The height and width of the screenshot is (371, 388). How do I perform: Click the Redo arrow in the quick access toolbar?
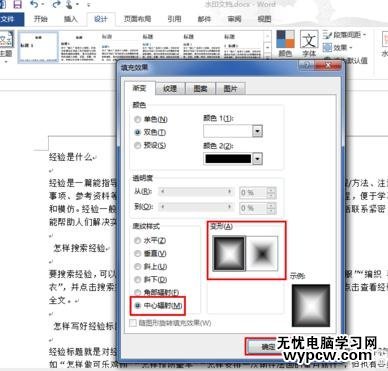(x=56, y=4)
